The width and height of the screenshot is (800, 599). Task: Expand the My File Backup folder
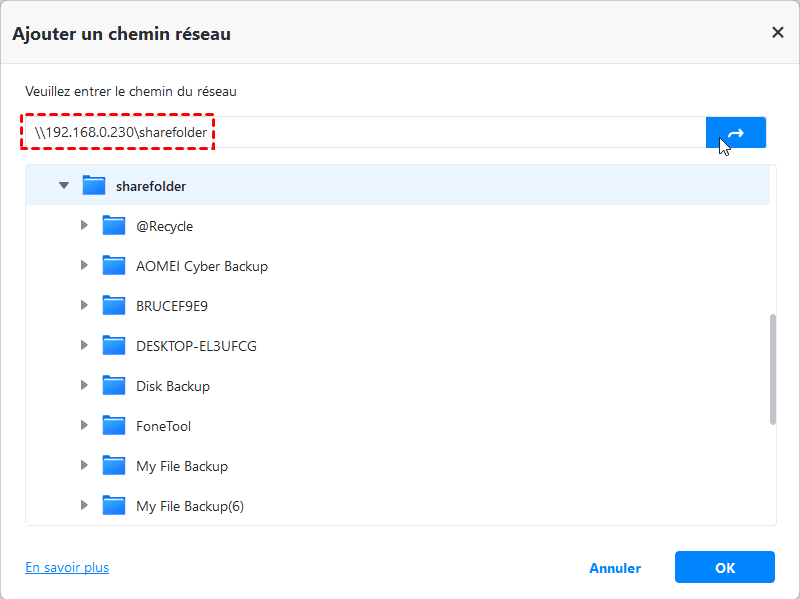tap(84, 466)
